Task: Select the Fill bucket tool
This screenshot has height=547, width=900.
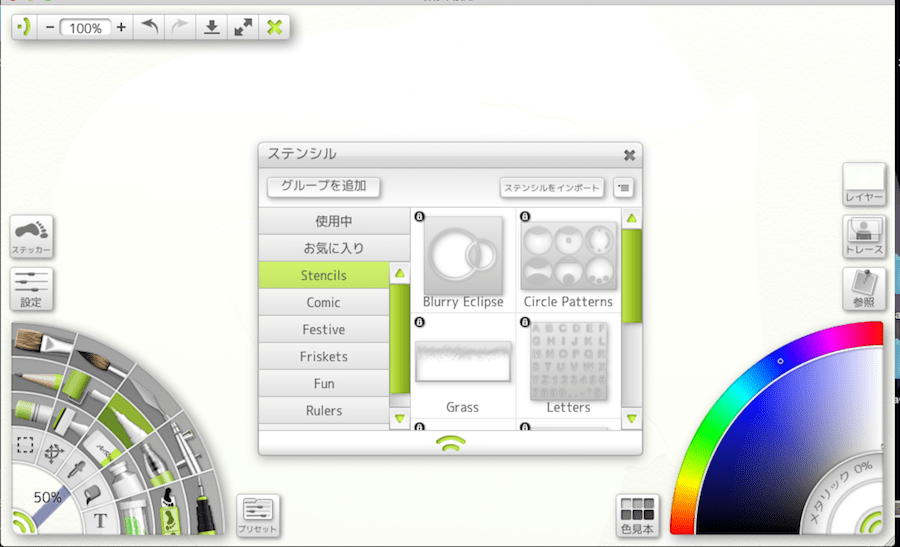Action: [92, 495]
